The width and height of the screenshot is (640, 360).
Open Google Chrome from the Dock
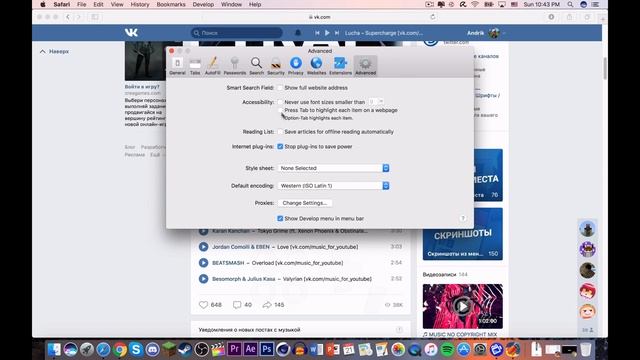pyautogui.click(x=120, y=349)
